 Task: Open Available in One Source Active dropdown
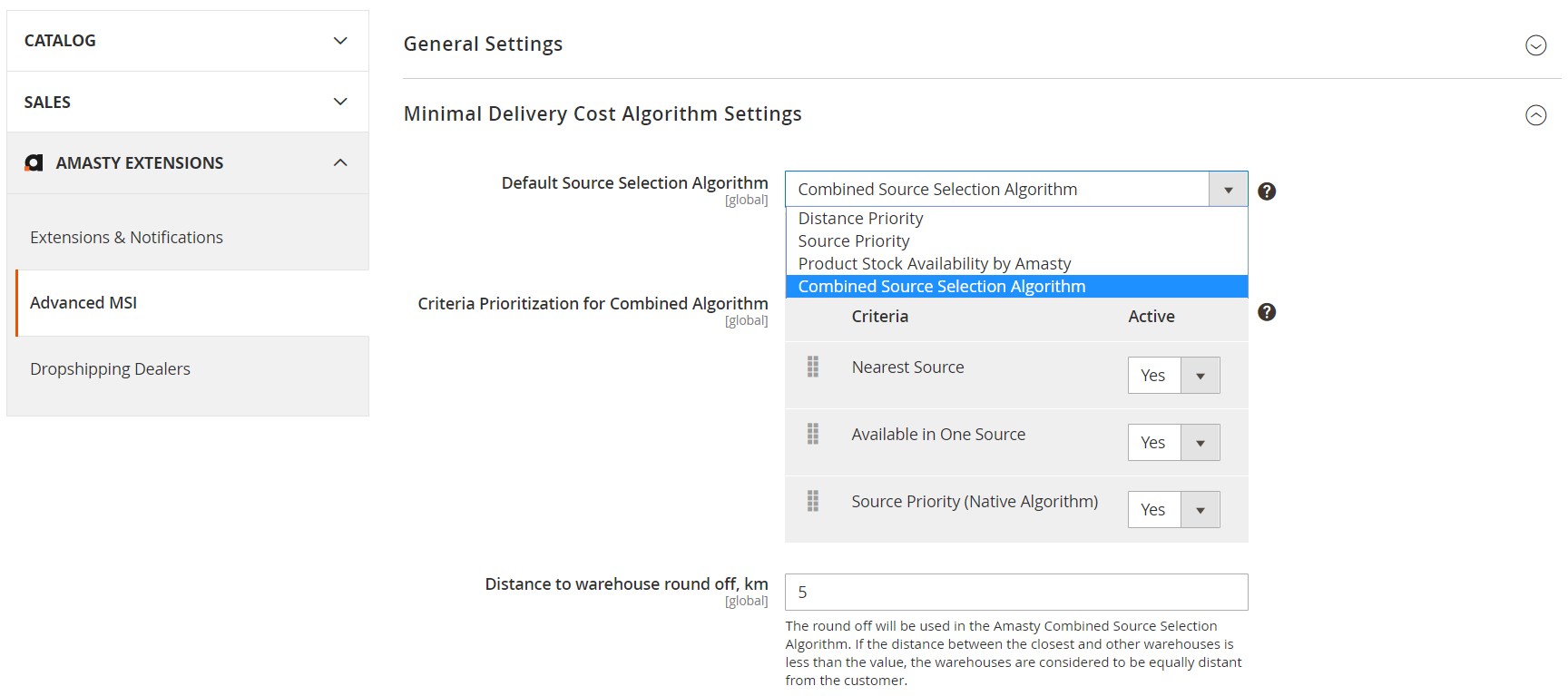coord(1173,443)
